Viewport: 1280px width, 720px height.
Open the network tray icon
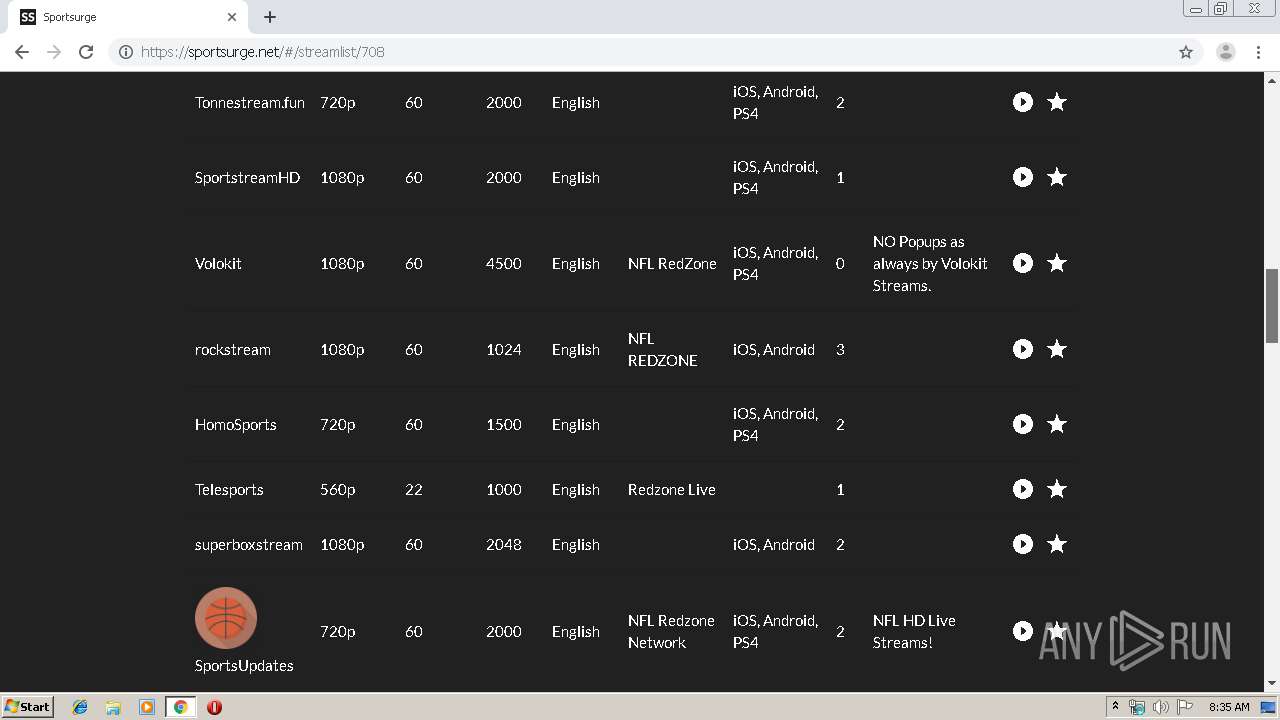coord(1137,707)
